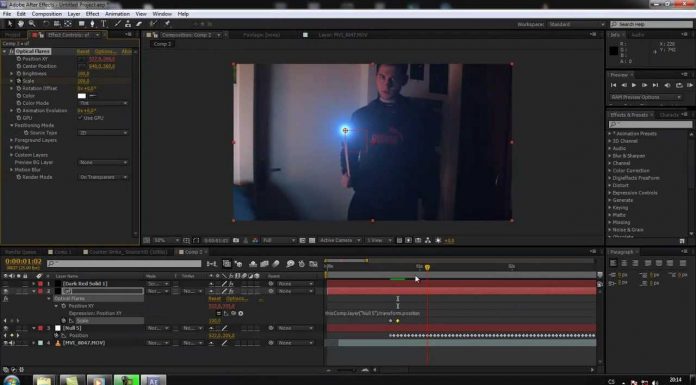The width and height of the screenshot is (696, 385).
Task: Click the current time indicator marker
Action: [427, 267]
